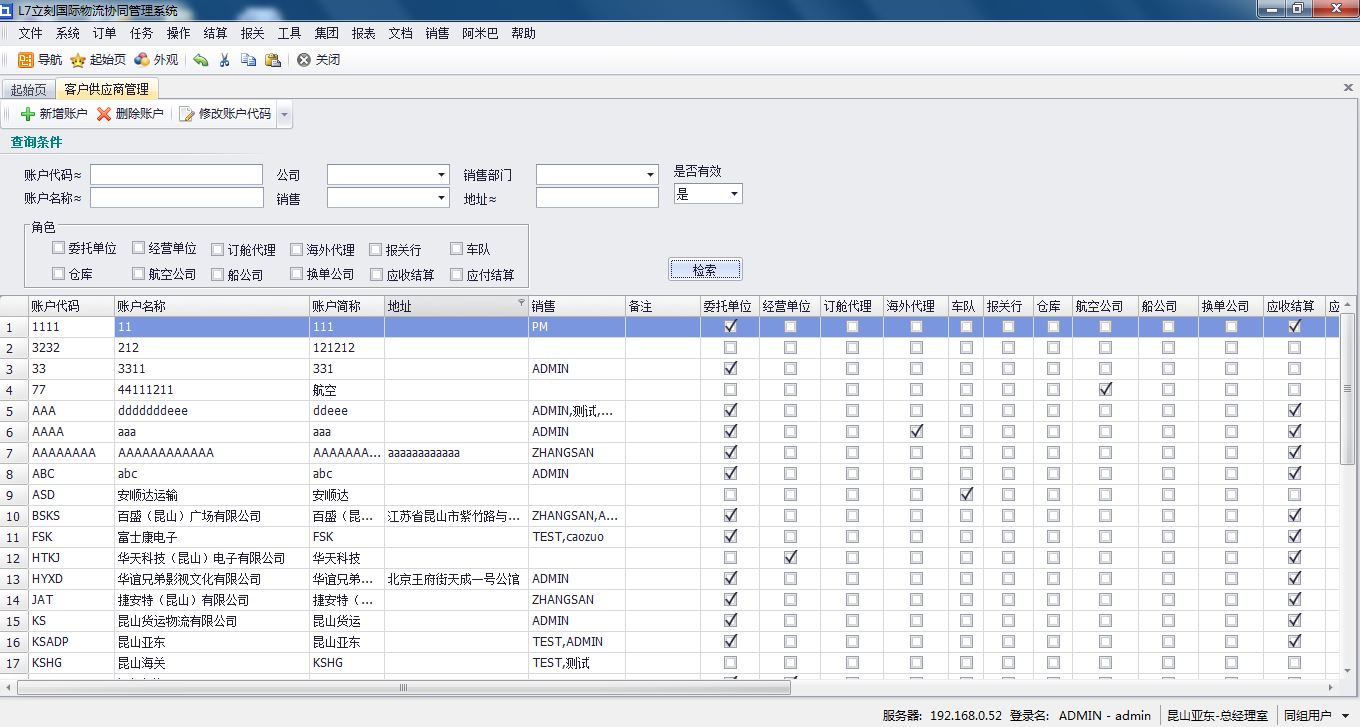Select the 客户供应商管理 tab
Image resolution: width=1360 pixels, height=727 pixels.
coord(106,88)
